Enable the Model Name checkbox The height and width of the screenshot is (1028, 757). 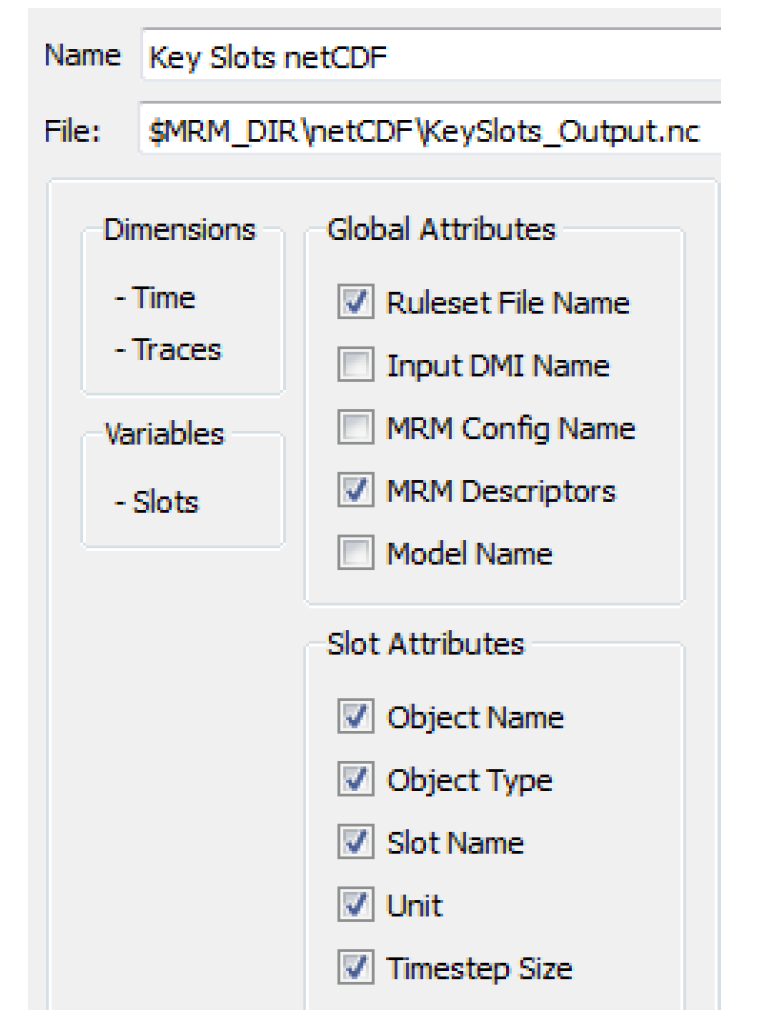(355, 554)
